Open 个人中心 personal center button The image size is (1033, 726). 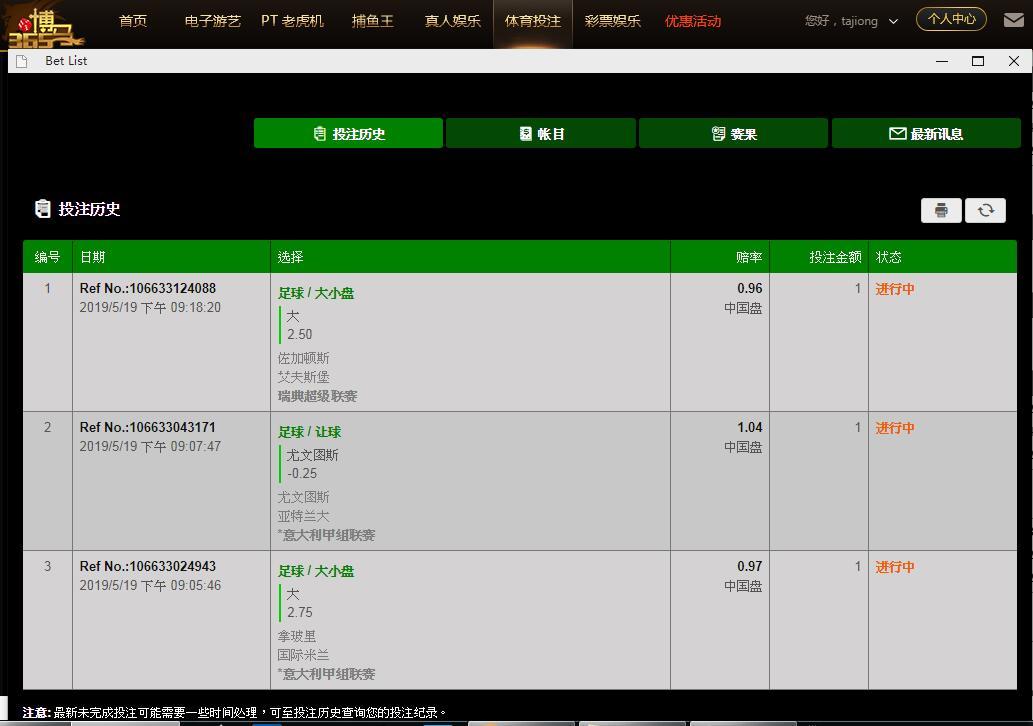click(x=951, y=19)
